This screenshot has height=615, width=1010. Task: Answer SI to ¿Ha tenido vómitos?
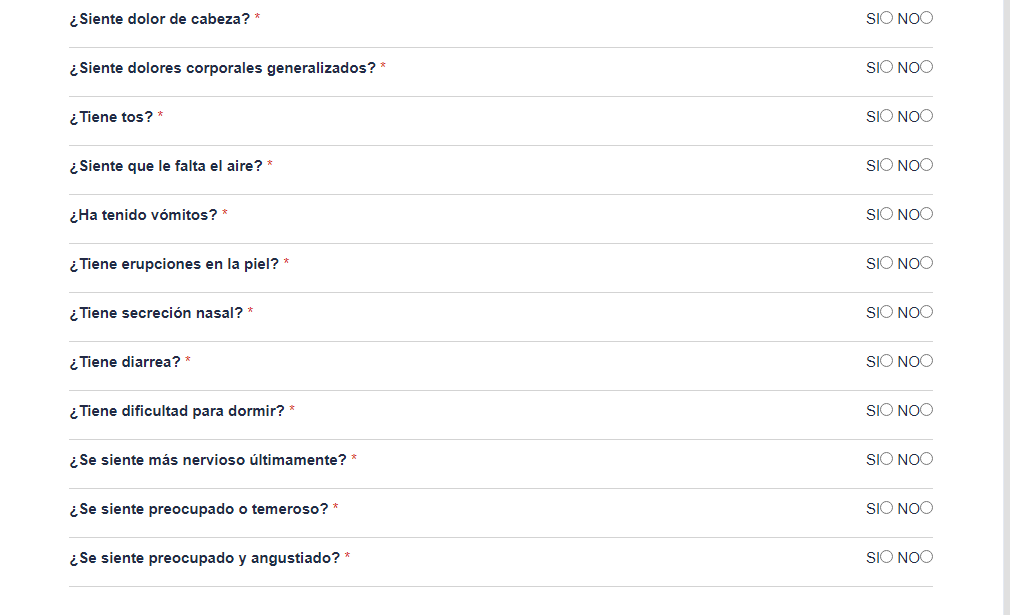point(886,214)
